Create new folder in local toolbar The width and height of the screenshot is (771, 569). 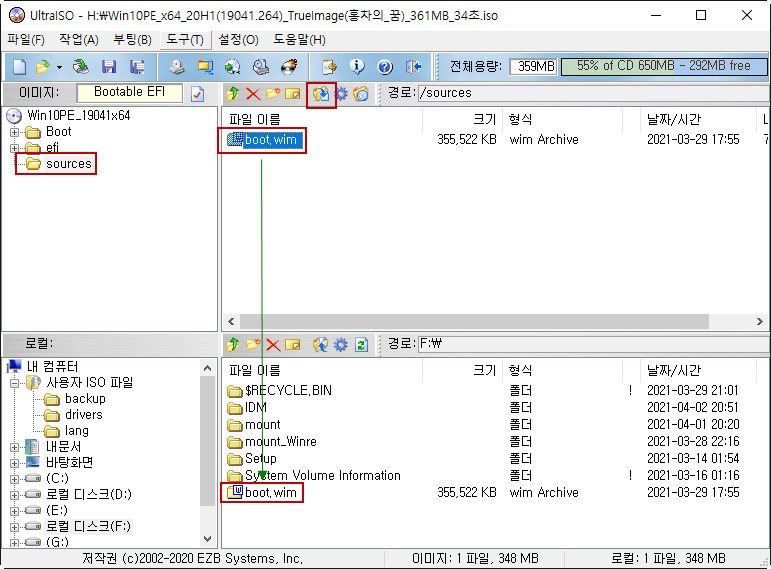253,344
